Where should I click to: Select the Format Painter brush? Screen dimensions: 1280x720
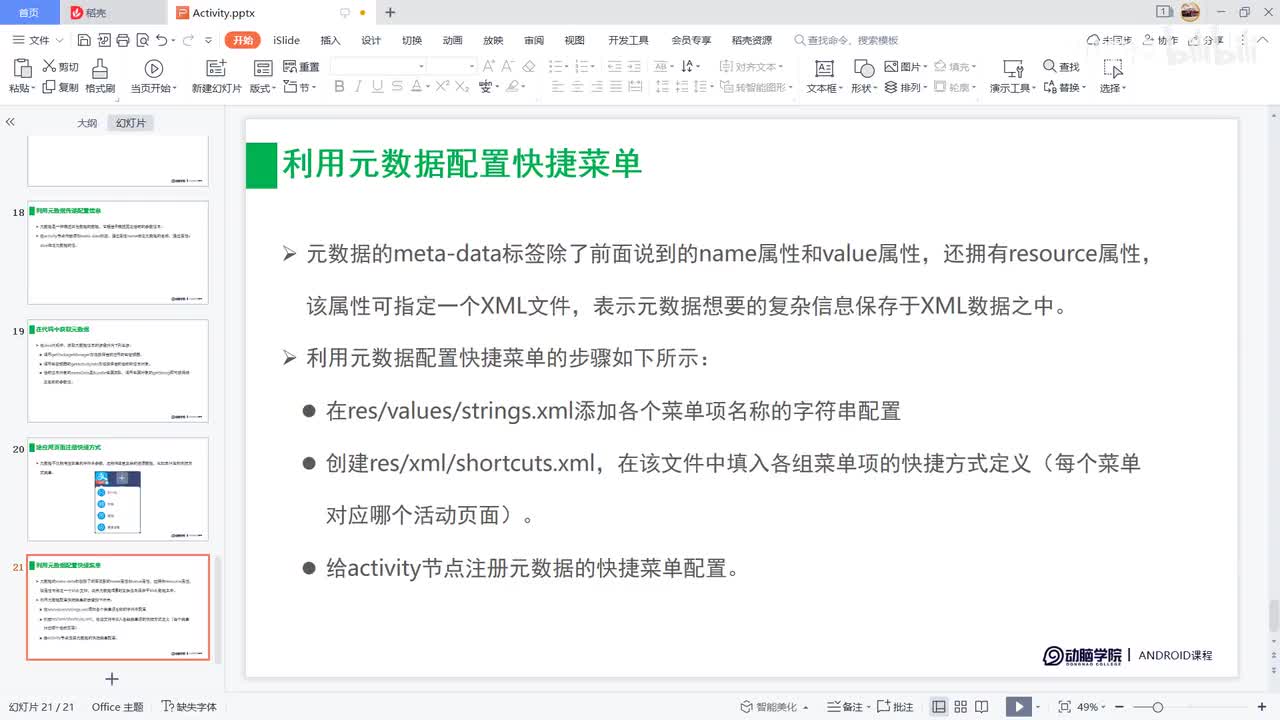pos(100,68)
